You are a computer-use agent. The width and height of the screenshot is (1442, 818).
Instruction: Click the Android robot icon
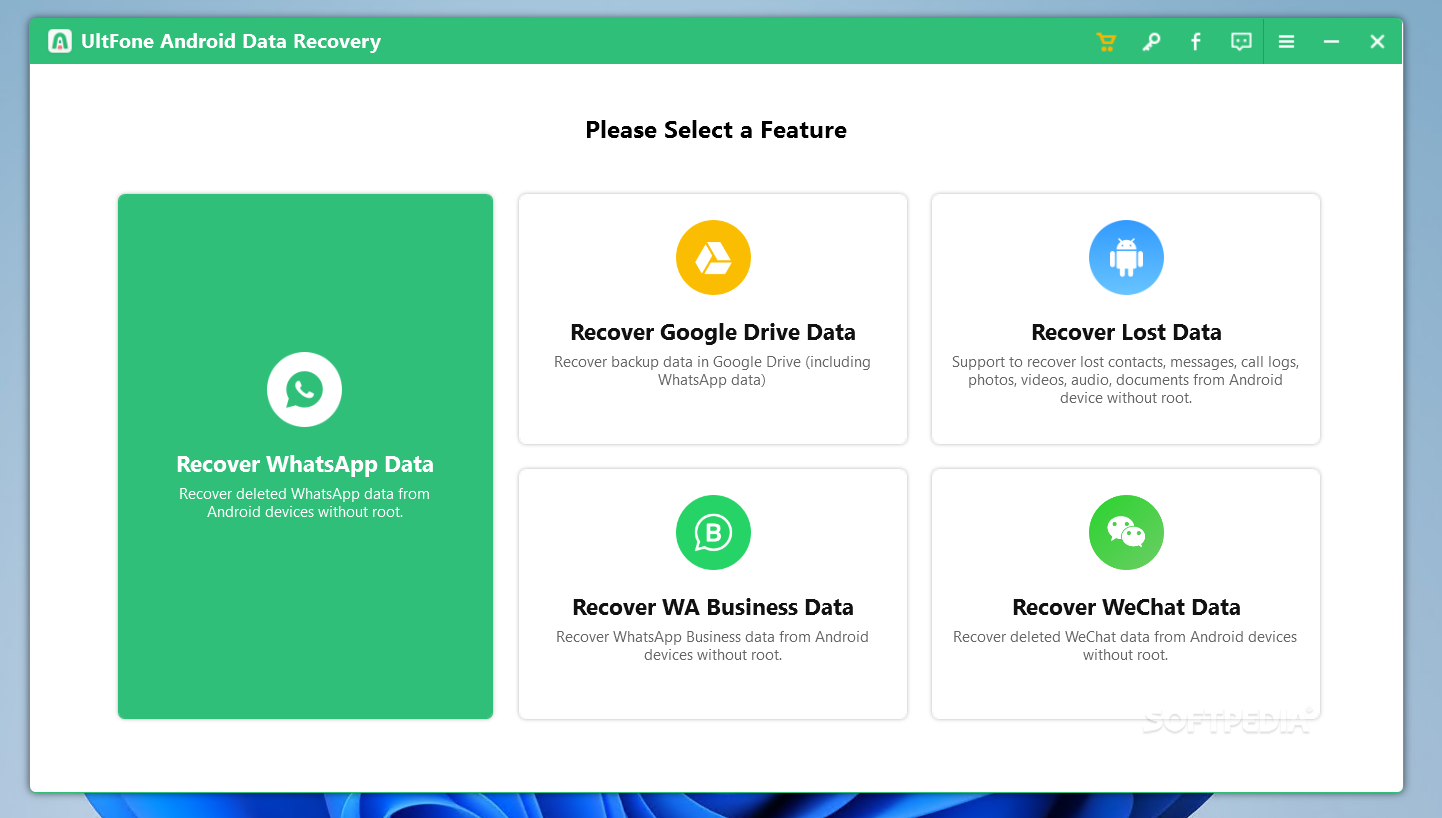(1126, 257)
